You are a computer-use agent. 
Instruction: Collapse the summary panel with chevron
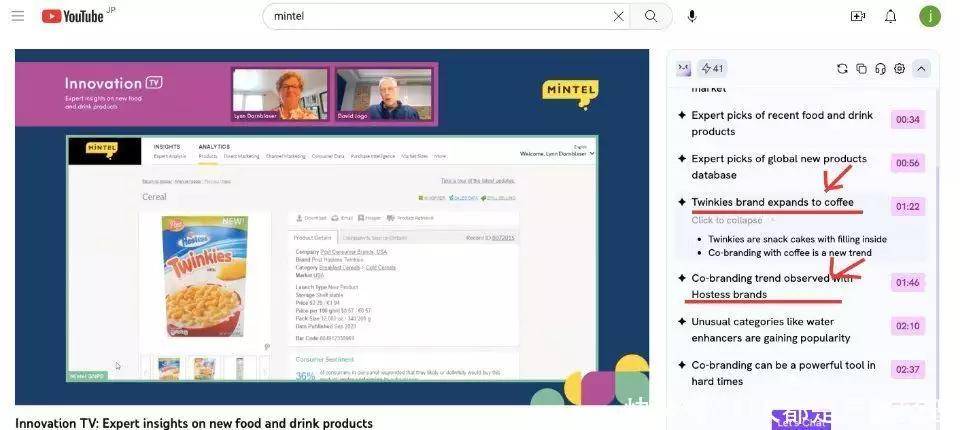click(921, 69)
